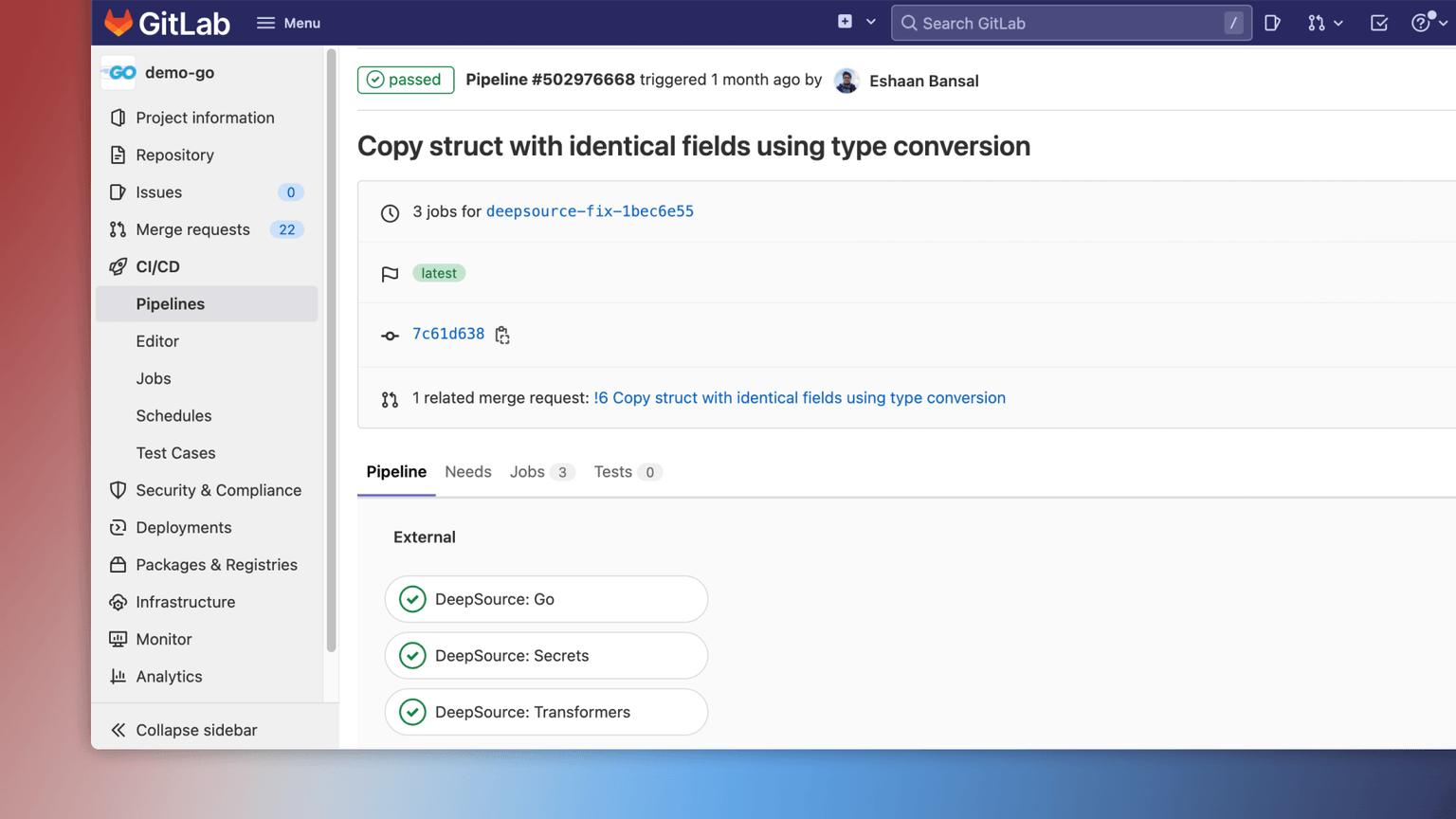This screenshot has height=819, width=1456.
Task: Open the DeepSource: Secrets job
Action: pos(546,656)
